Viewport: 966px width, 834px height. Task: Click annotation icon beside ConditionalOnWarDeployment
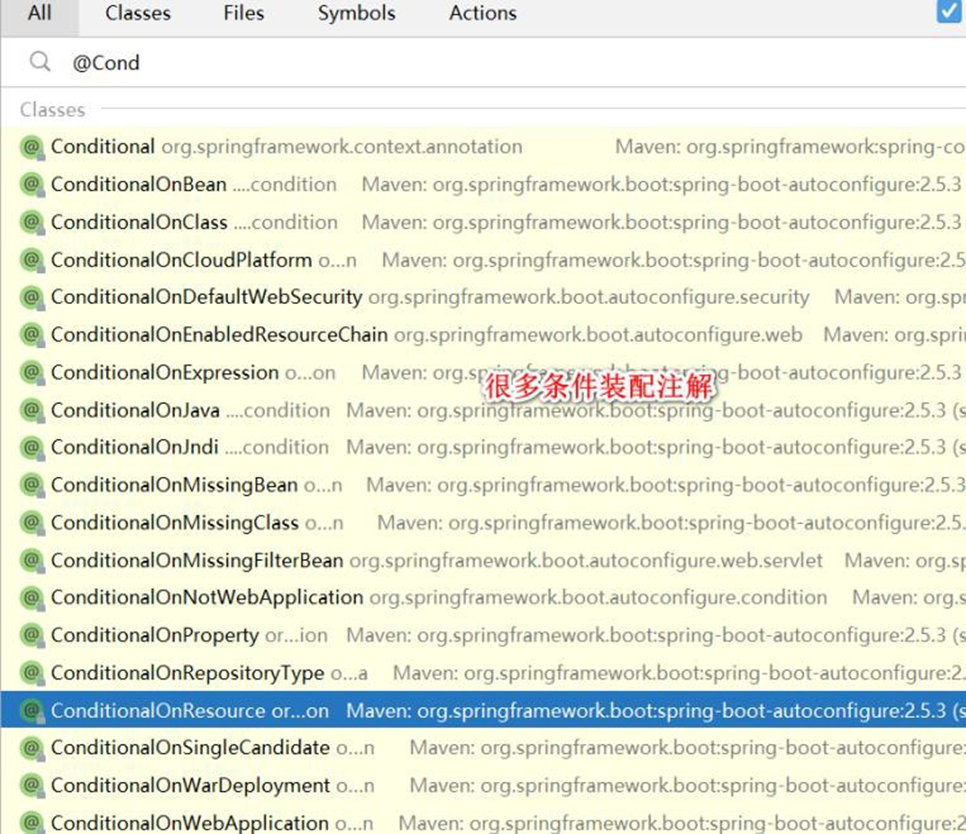point(32,786)
